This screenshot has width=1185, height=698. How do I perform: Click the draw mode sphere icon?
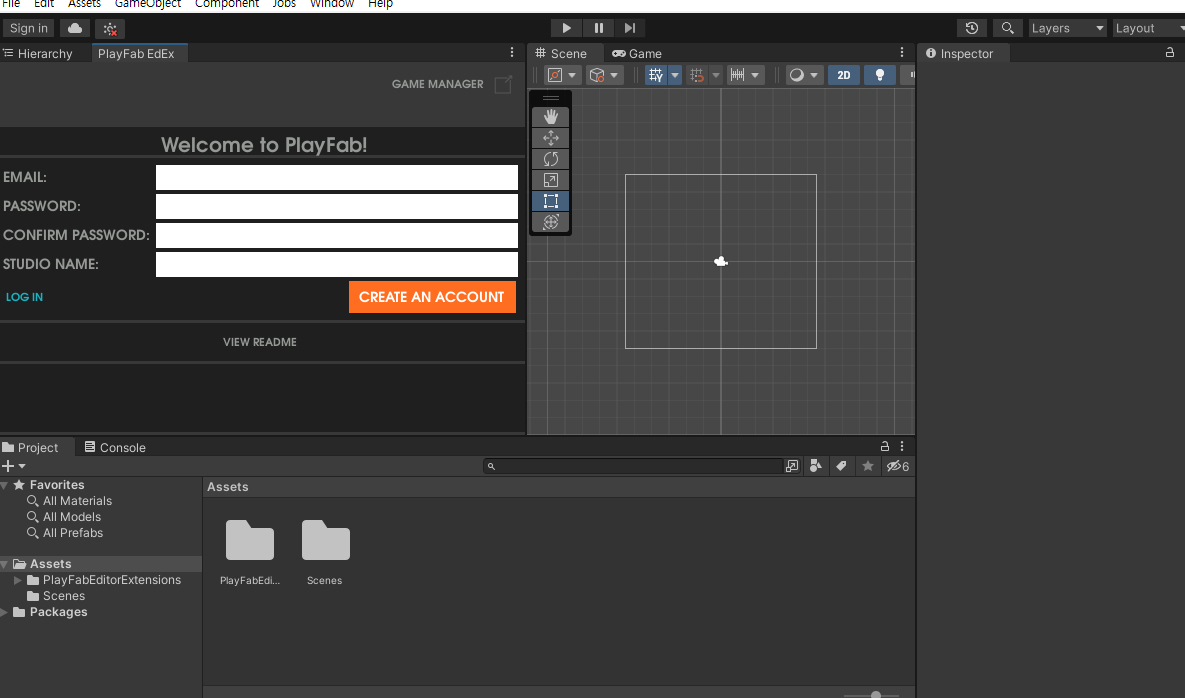point(797,75)
